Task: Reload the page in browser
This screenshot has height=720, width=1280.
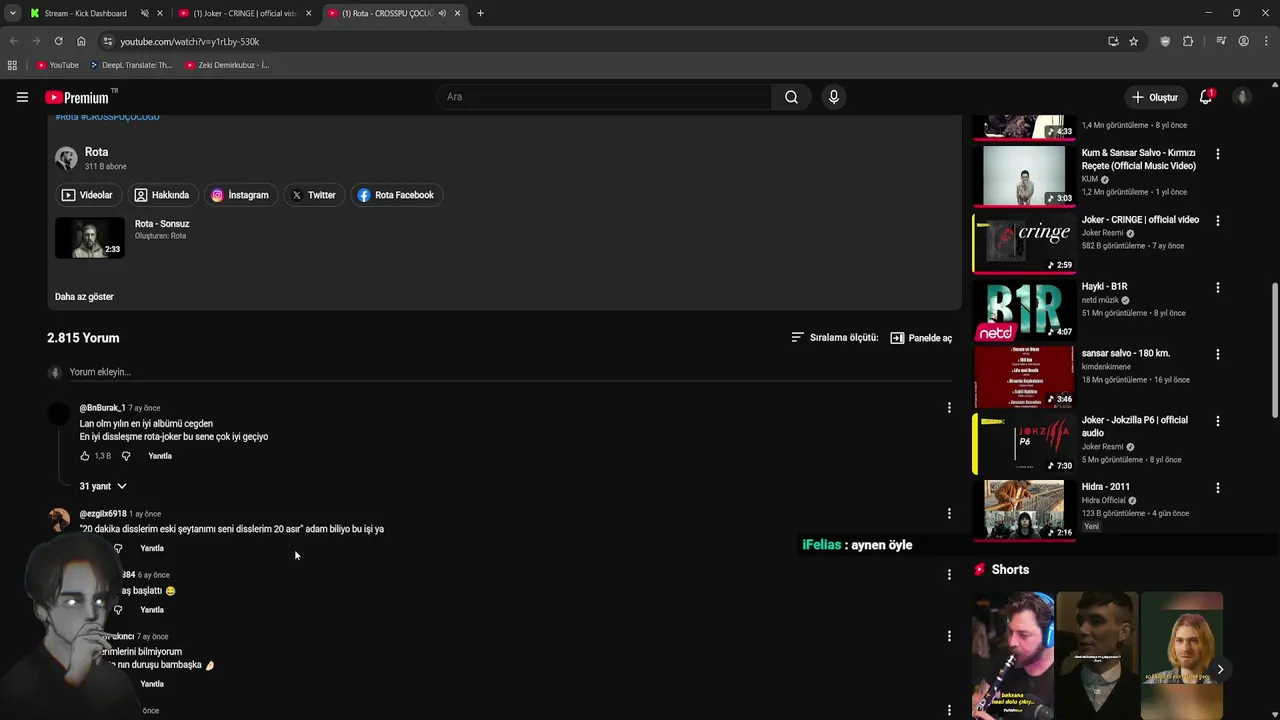Action: [x=58, y=41]
